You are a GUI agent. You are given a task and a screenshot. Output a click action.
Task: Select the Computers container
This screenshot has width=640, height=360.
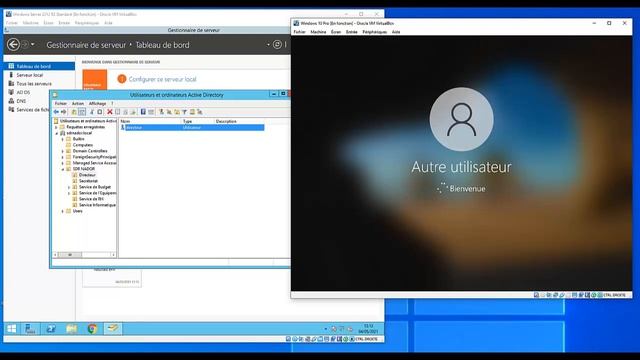tap(82, 145)
